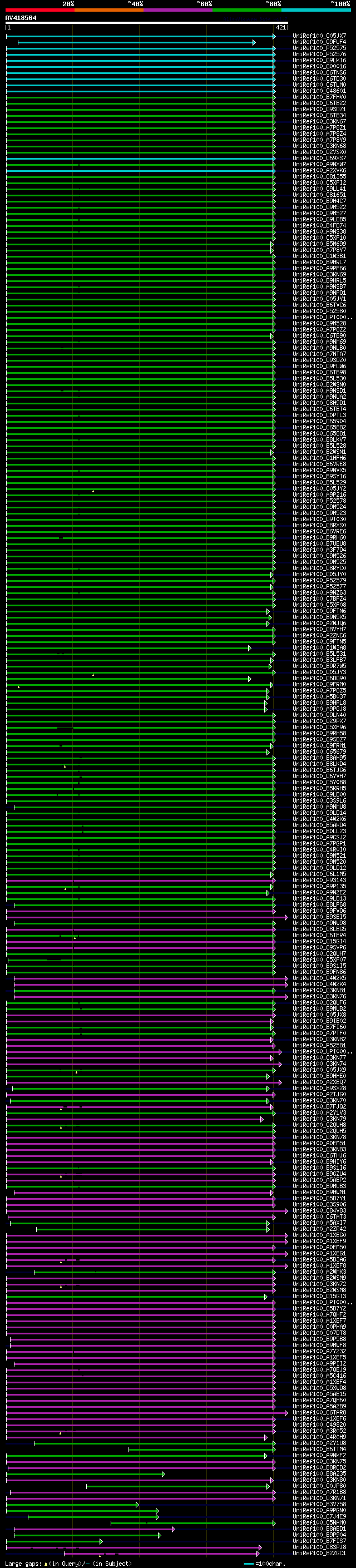Click the cyan alignment bar for UniRef100_Q9FUF4
The height and width of the screenshot is (1568, 356).
(136, 43)
